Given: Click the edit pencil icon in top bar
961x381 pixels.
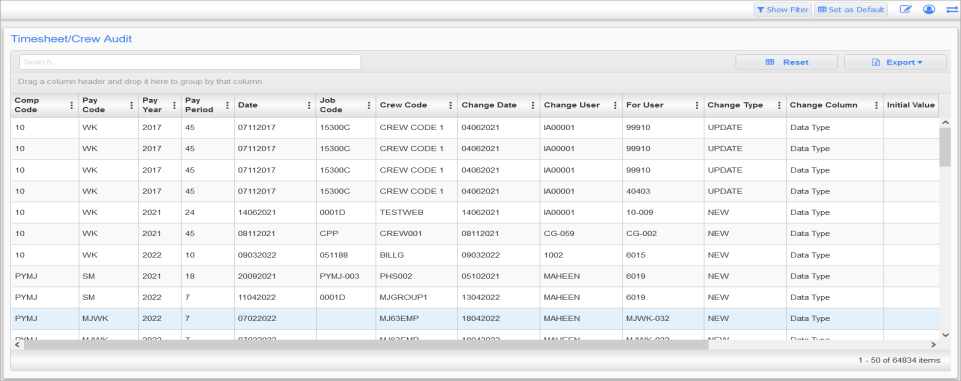Looking at the screenshot, I should coord(905,10).
